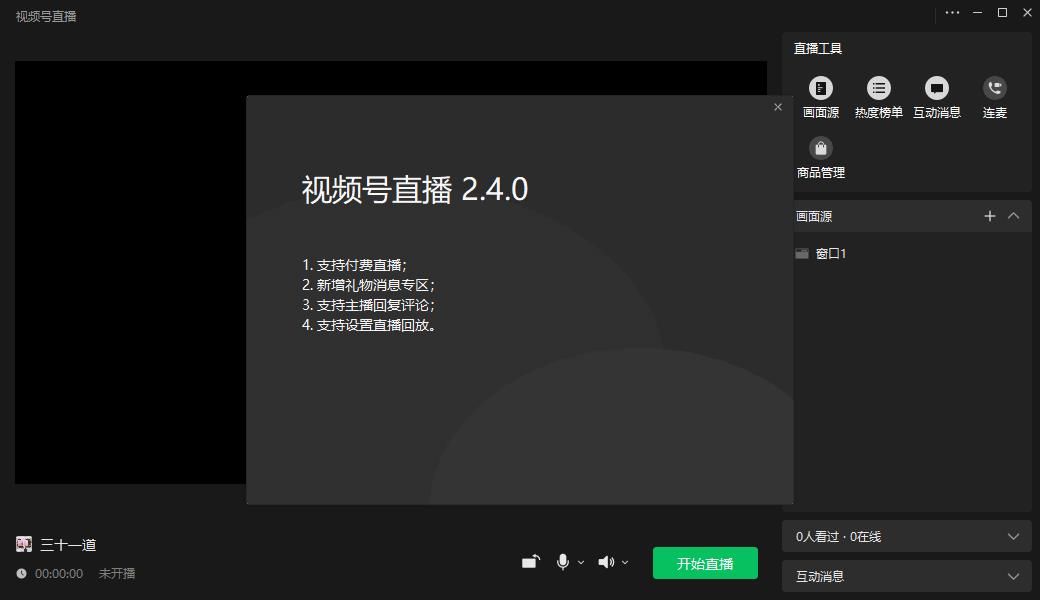The height and width of the screenshot is (600, 1040).
Task: Click the 开始直播 button
Action: click(x=705, y=563)
